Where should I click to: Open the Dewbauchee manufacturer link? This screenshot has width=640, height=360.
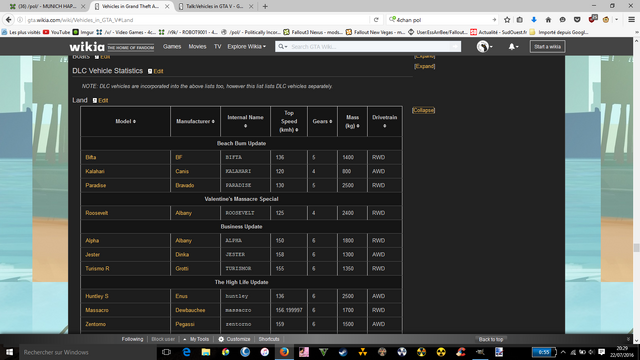[x=190, y=310]
